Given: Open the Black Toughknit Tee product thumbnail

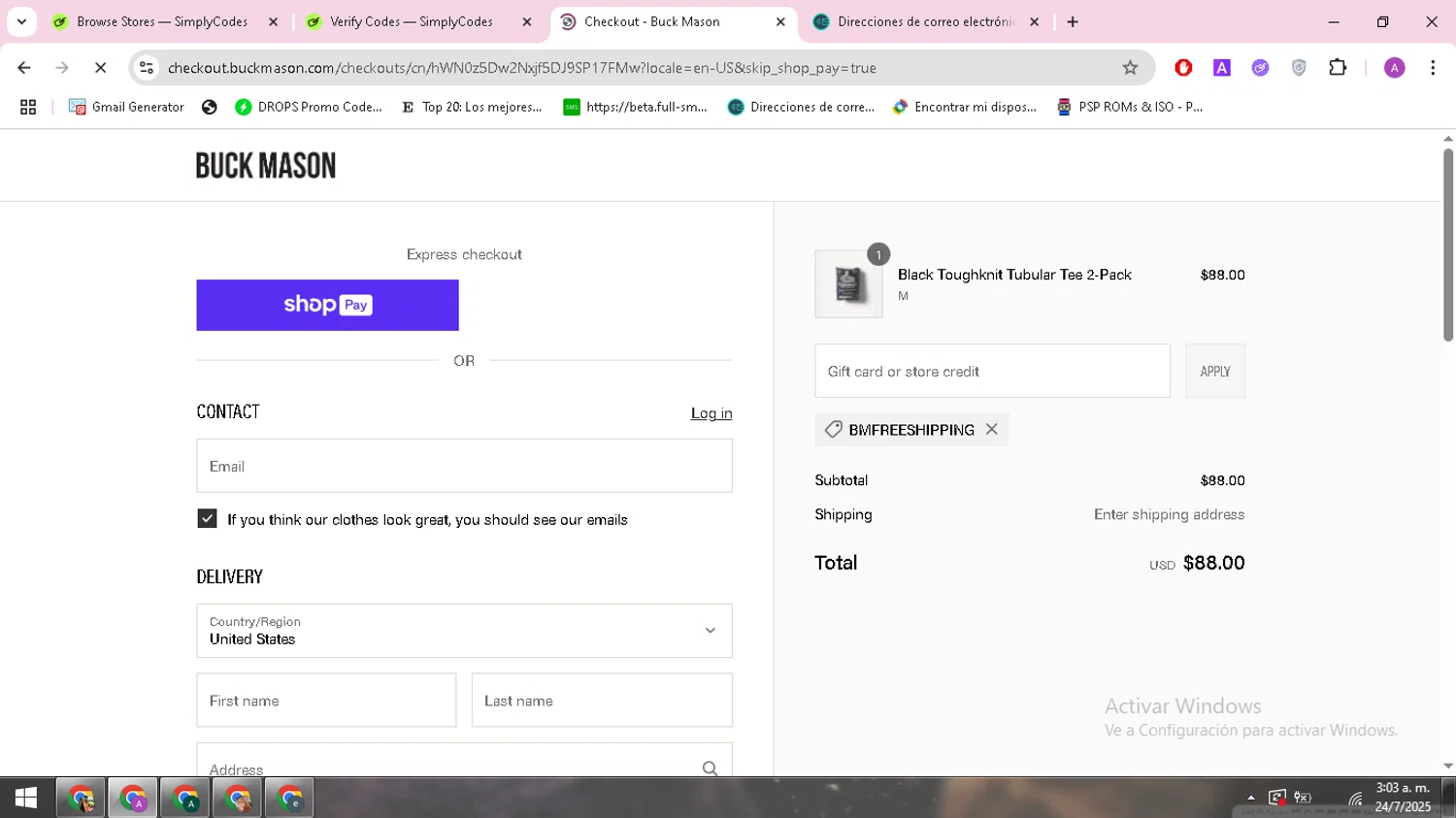Looking at the screenshot, I should (x=848, y=284).
